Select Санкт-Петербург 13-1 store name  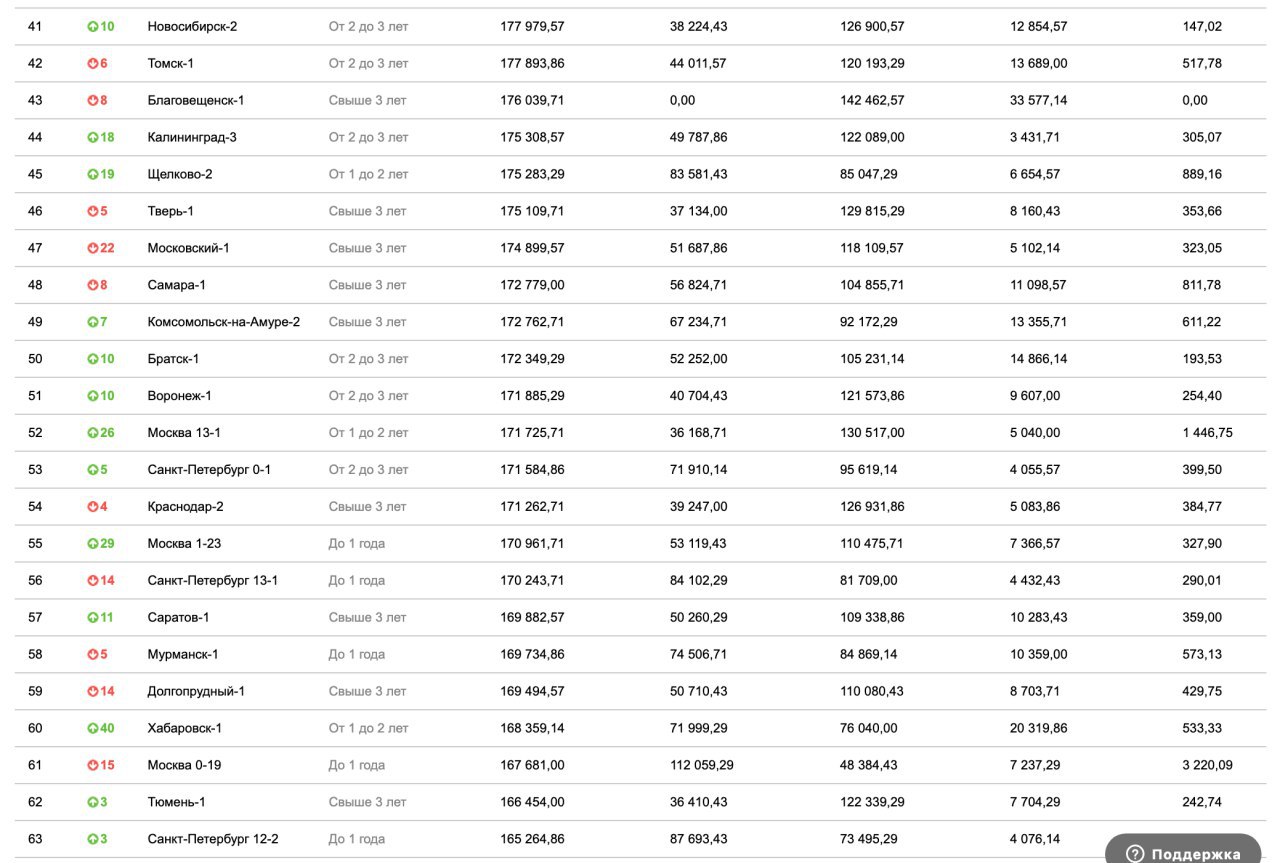[x=213, y=580]
